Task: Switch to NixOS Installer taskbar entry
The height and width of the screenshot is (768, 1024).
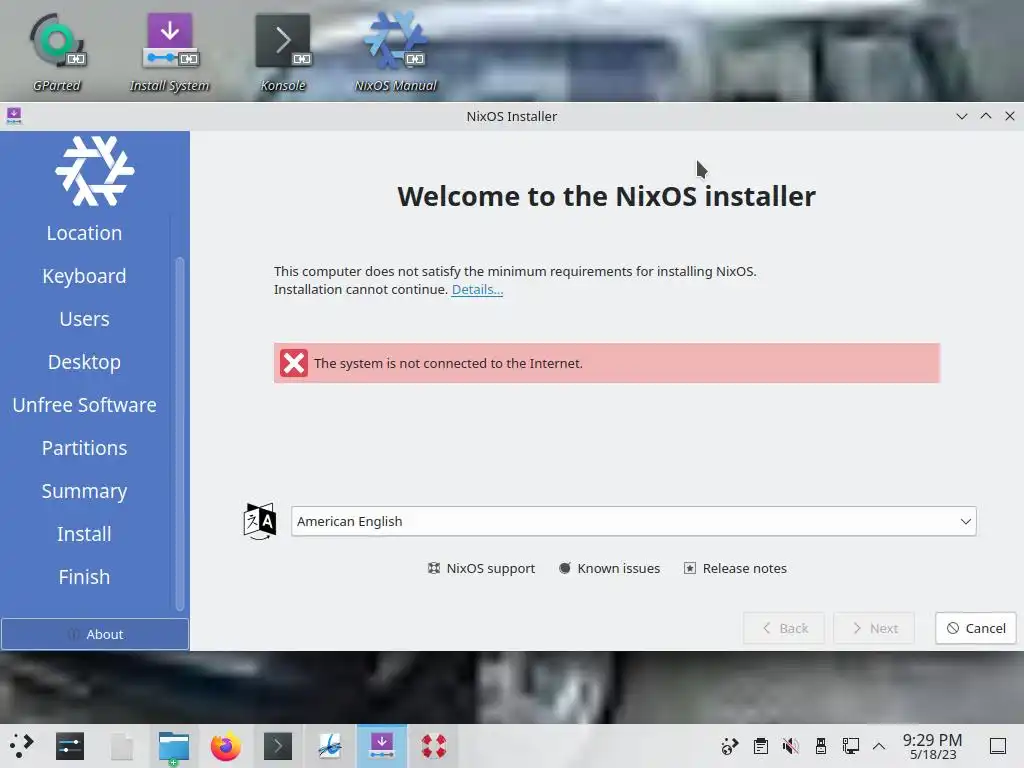Action: (382, 746)
